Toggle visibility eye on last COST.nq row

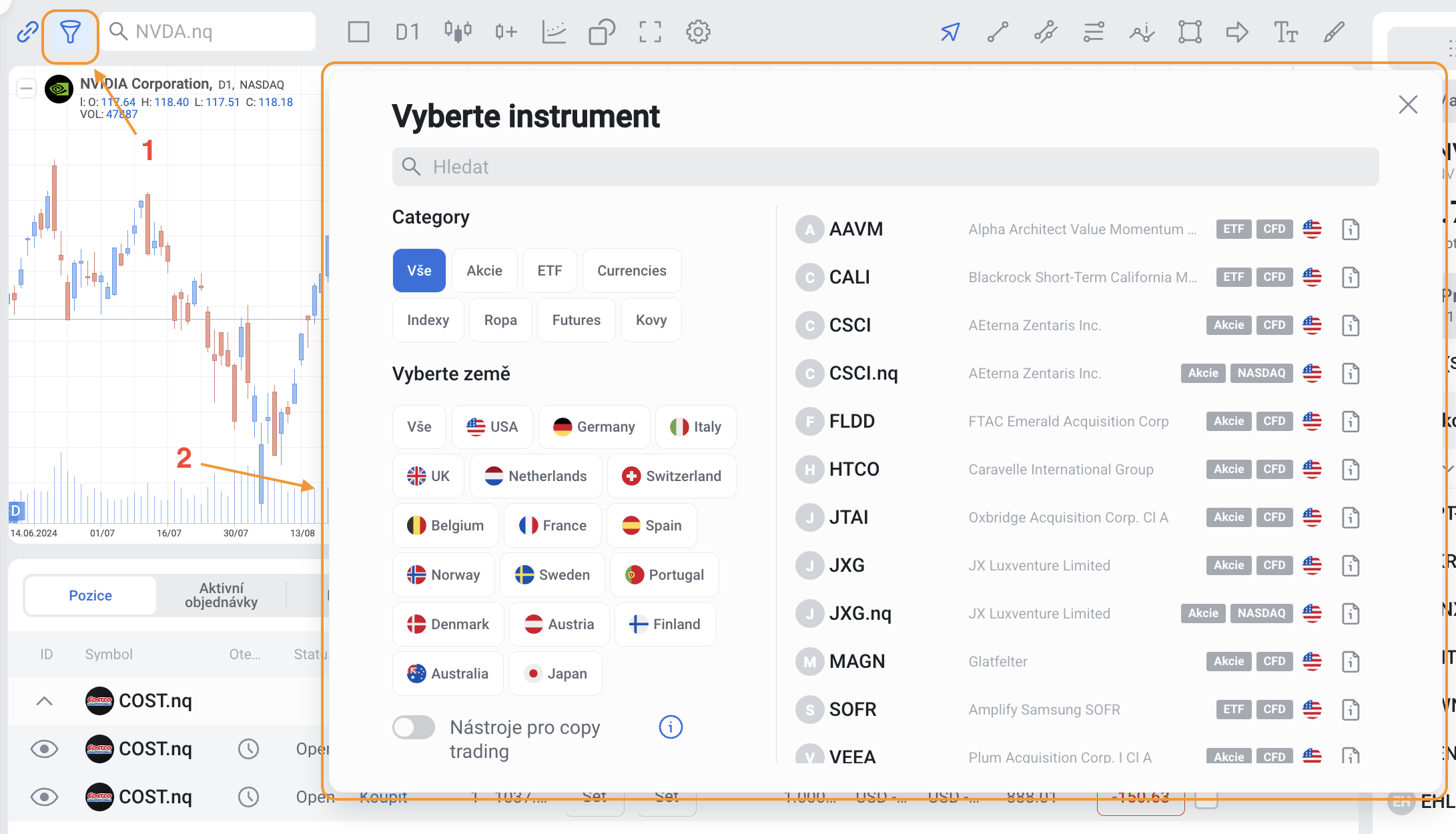[45, 797]
